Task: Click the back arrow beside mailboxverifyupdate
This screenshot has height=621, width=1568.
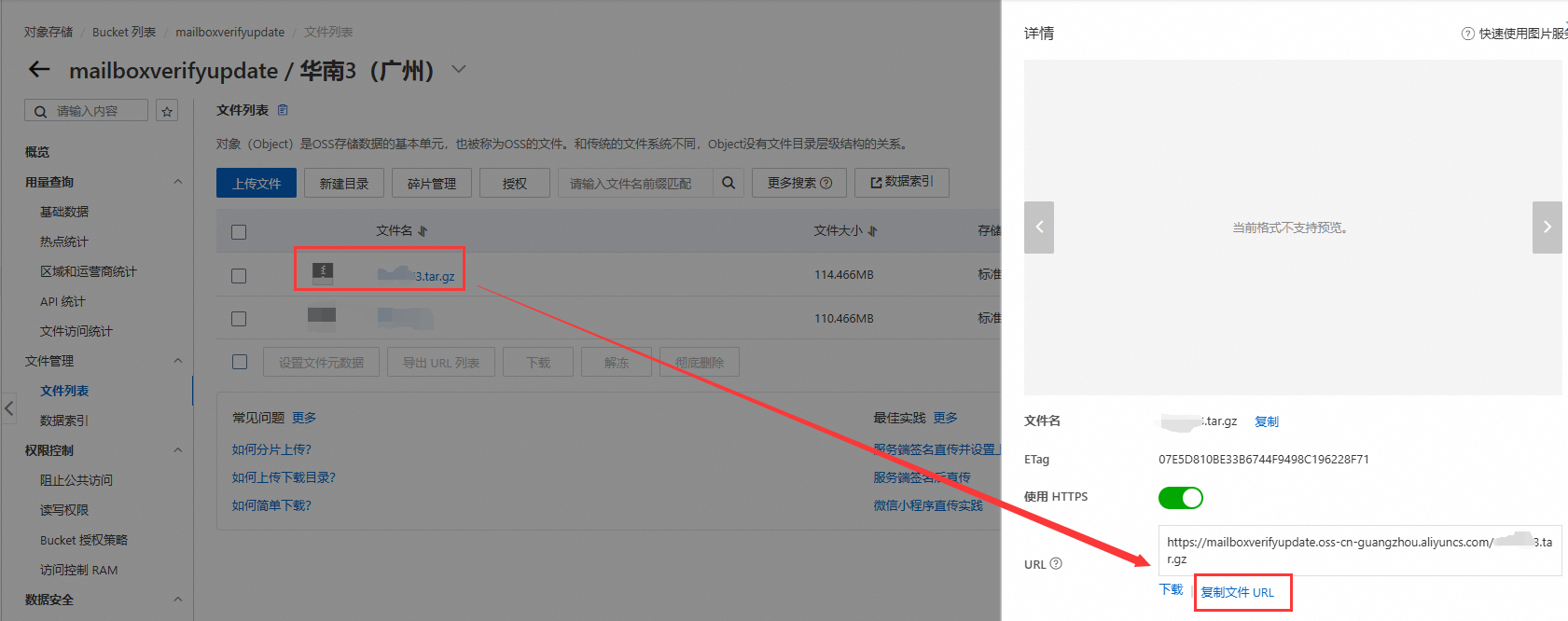Action: (39, 70)
